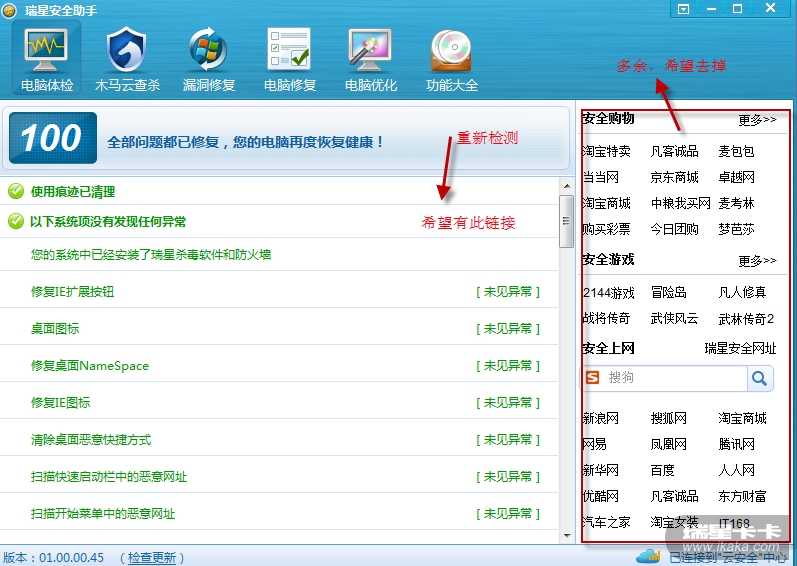Screen dimensions: 797x566
Task: Open 当当网 link
Action: (x=601, y=177)
